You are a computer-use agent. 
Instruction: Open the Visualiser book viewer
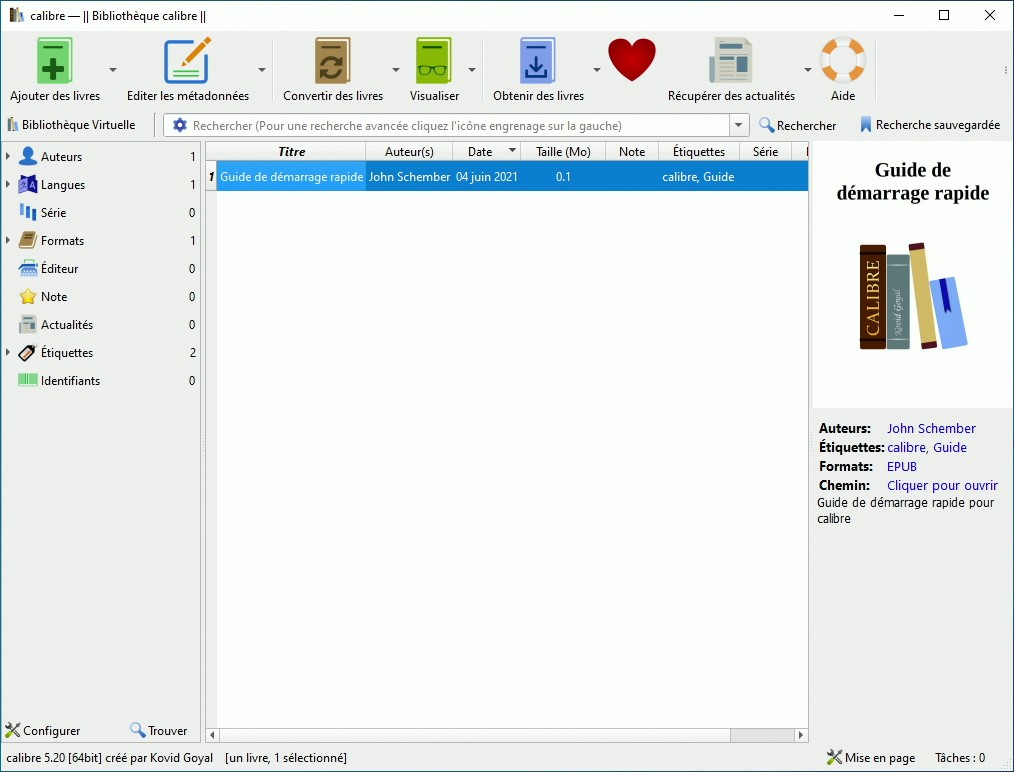point(434,62)
